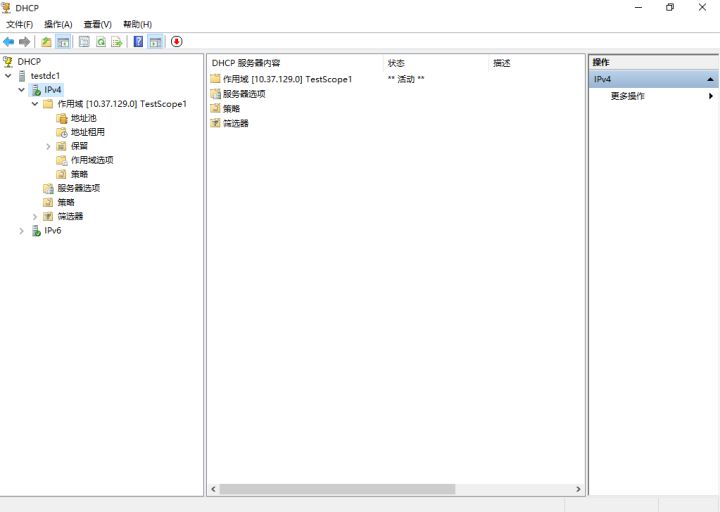Select the scope's 策略 label under TestScope1
720x512 pixels.
tap(79, 174)
